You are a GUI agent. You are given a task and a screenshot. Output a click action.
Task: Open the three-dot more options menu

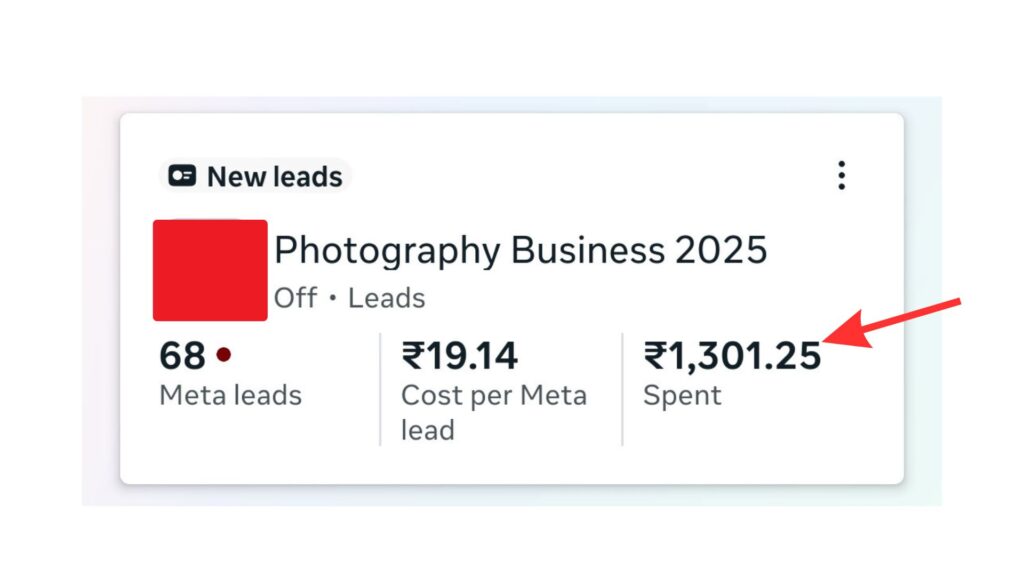point(841,176)
